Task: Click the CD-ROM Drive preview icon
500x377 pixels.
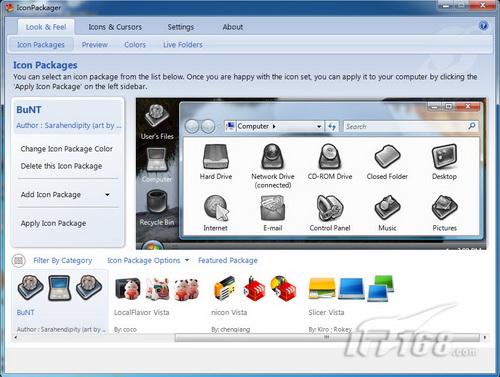Action: pos(329,156)
